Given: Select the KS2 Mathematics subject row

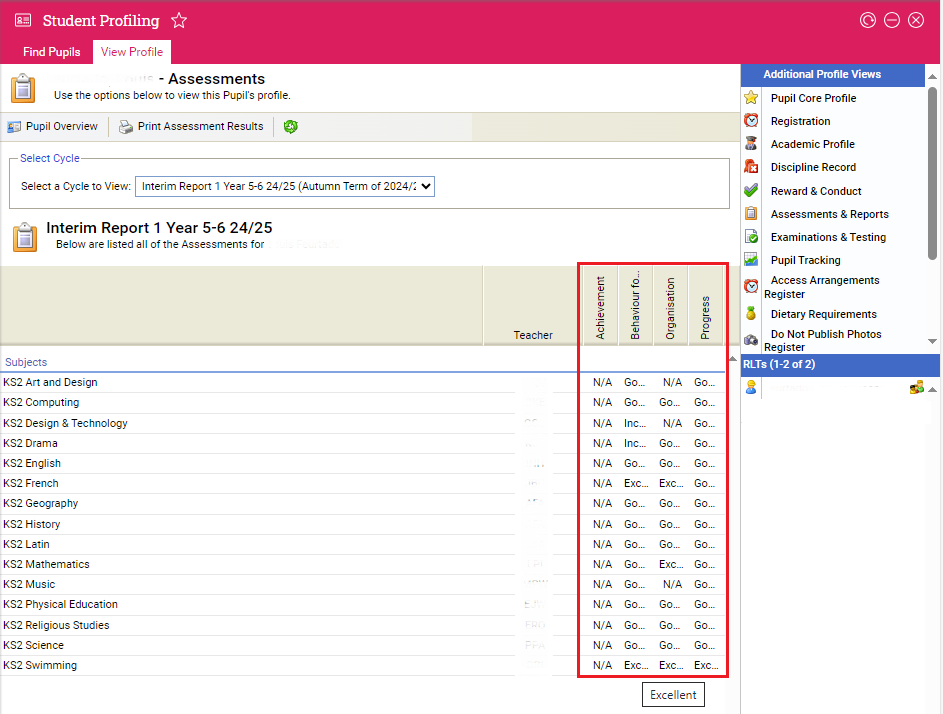Looking at the screenshot, I should (46, 565).
